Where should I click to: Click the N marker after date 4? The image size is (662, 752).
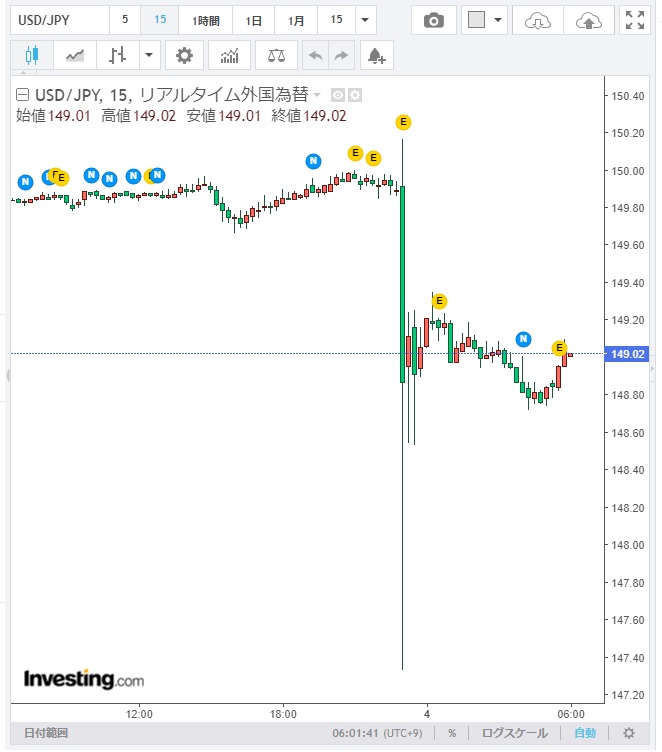coord(523,340)
